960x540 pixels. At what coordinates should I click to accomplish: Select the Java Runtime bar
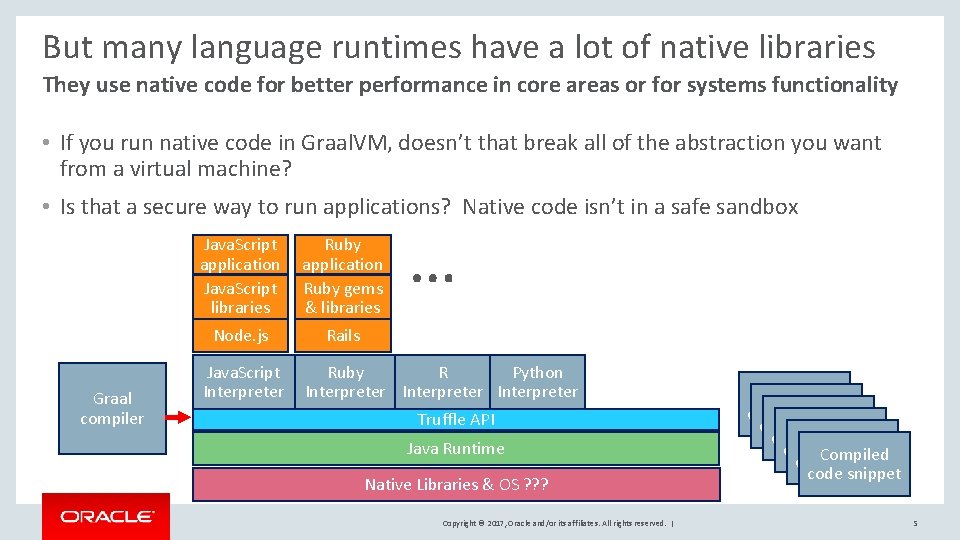tap(456, 449)
